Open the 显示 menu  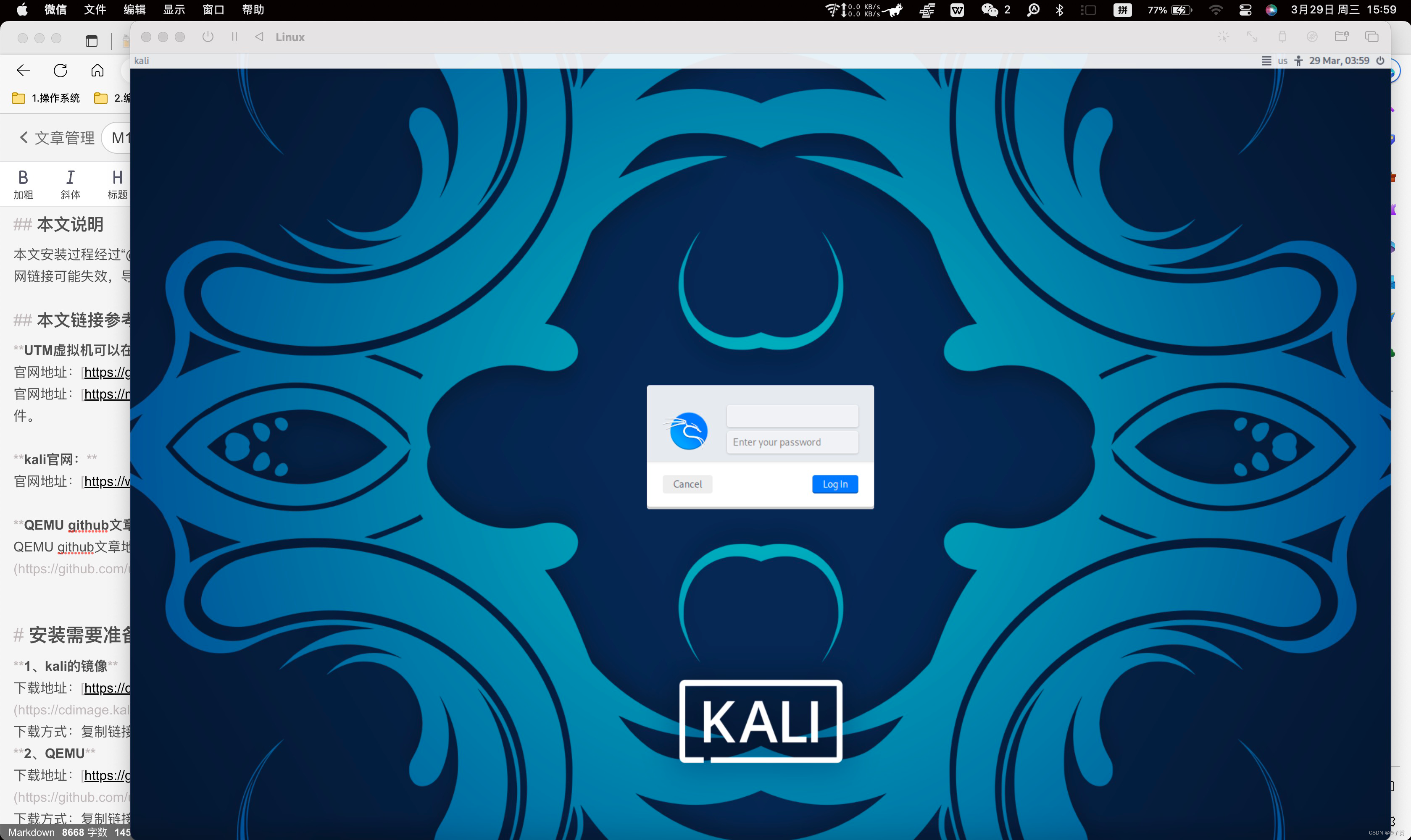click(174, 10)
